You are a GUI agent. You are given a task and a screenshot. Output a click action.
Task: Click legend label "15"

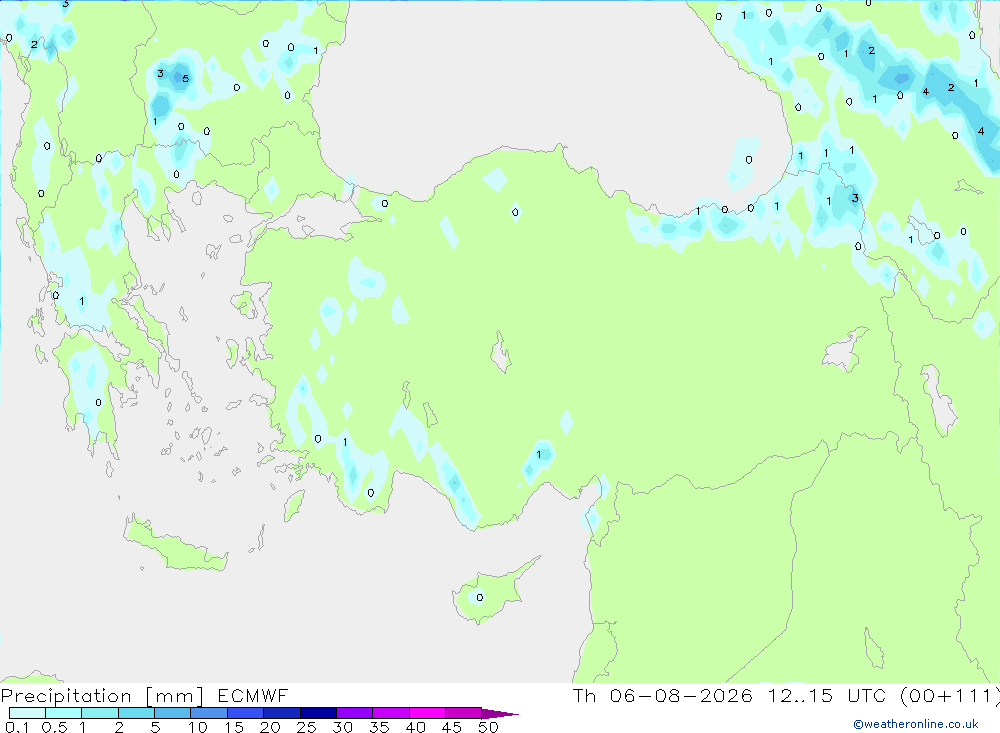coord(234,727)
